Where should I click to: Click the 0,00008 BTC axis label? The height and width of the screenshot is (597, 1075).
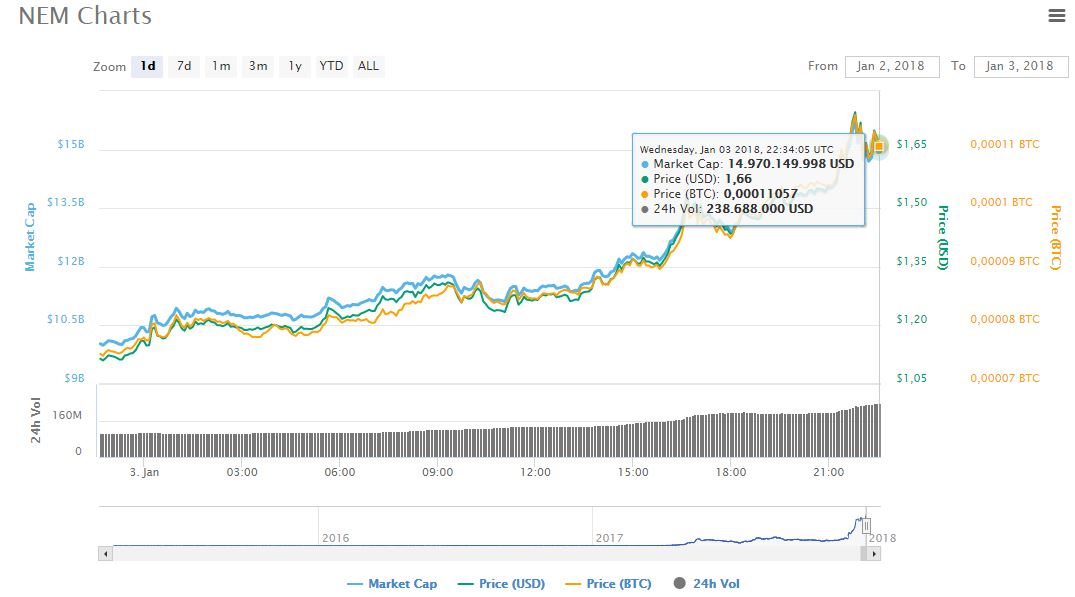point(1005,319)
